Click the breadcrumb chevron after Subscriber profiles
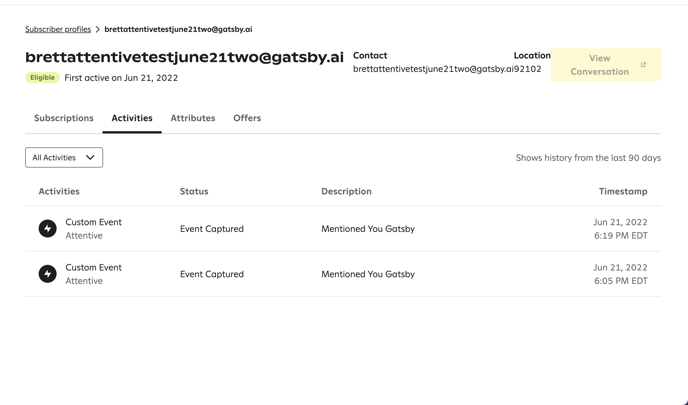The width and height of the screenshot is (688, 405). pyautogui.click(x=98, y=29)
